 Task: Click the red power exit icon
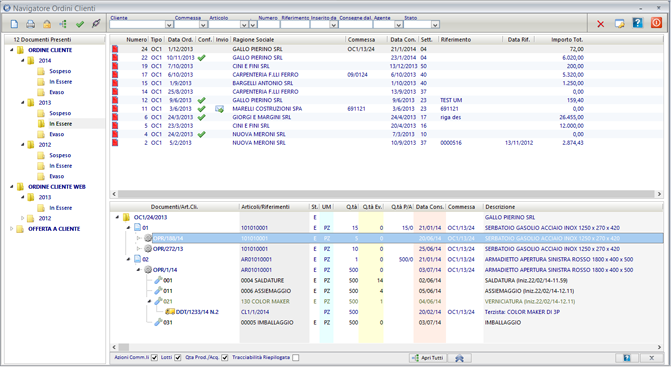656,23
